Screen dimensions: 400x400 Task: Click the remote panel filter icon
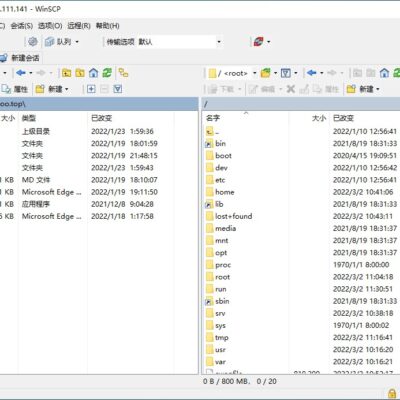[286, 73]
